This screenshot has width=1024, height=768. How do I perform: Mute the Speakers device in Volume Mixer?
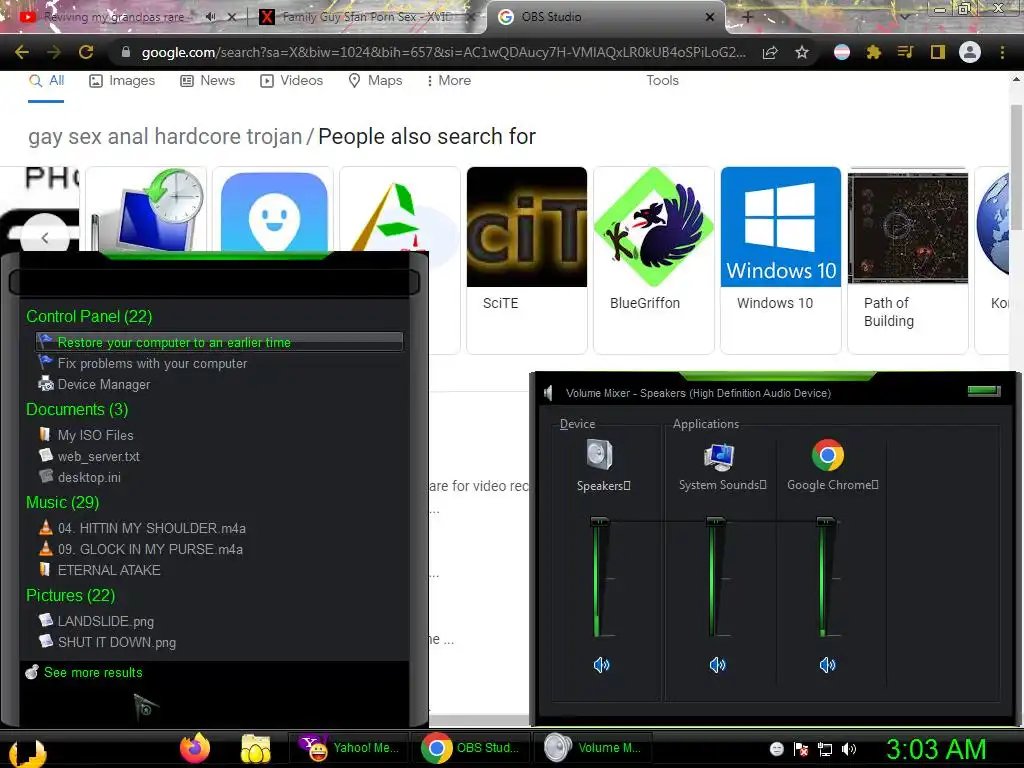pos(601,665)
